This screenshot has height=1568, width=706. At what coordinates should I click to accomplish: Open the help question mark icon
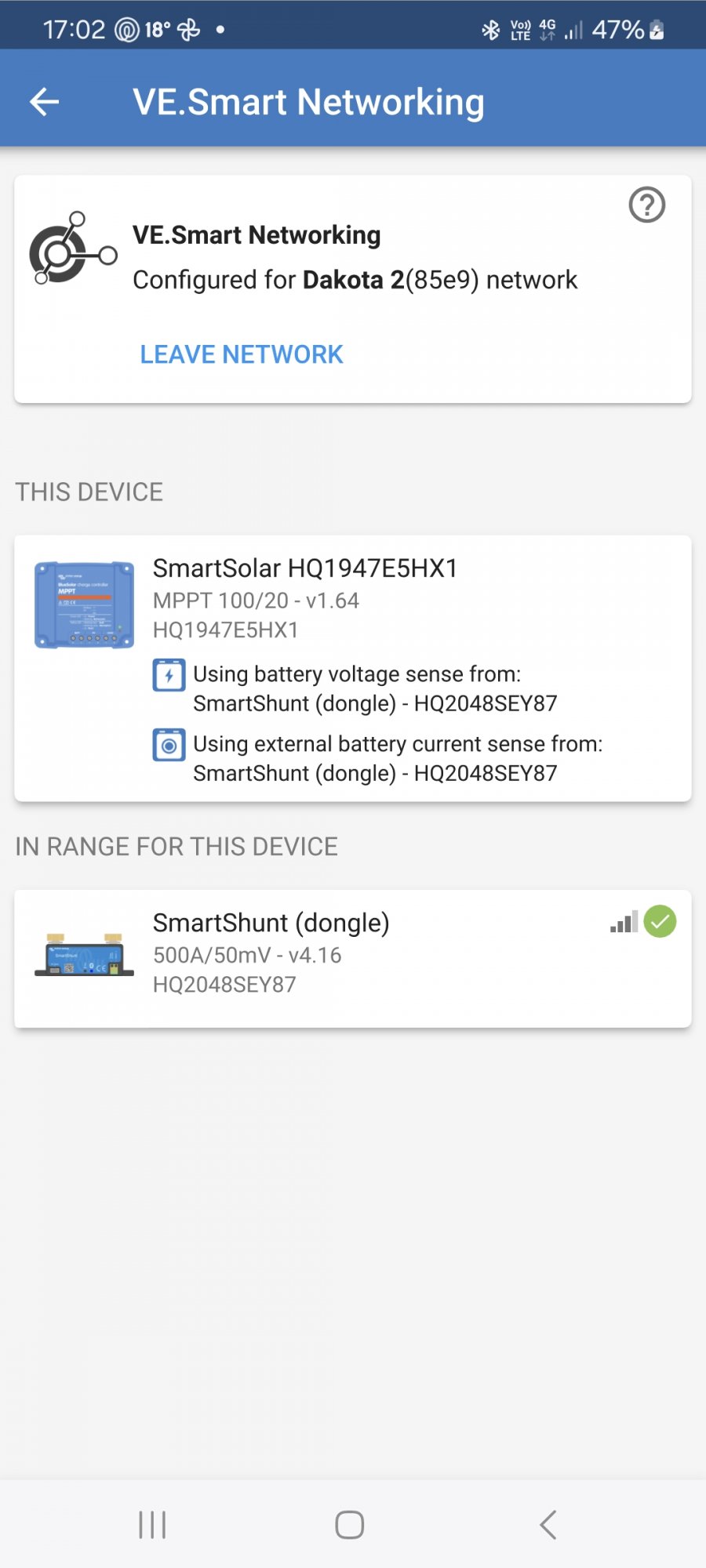pyautogui.click(x=647, y=205)
